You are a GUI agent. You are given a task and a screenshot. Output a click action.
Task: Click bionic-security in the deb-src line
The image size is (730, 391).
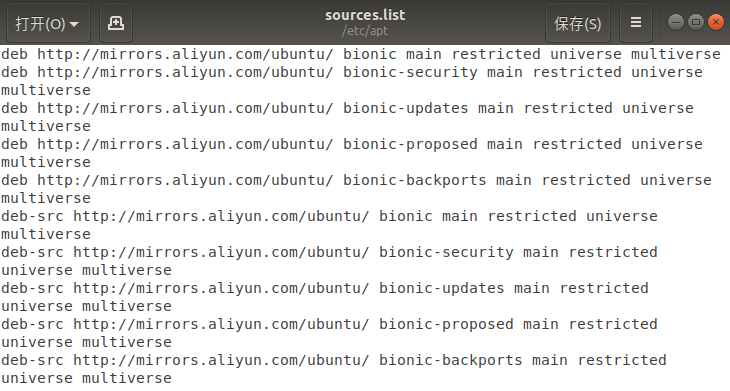tap(446, 252)
